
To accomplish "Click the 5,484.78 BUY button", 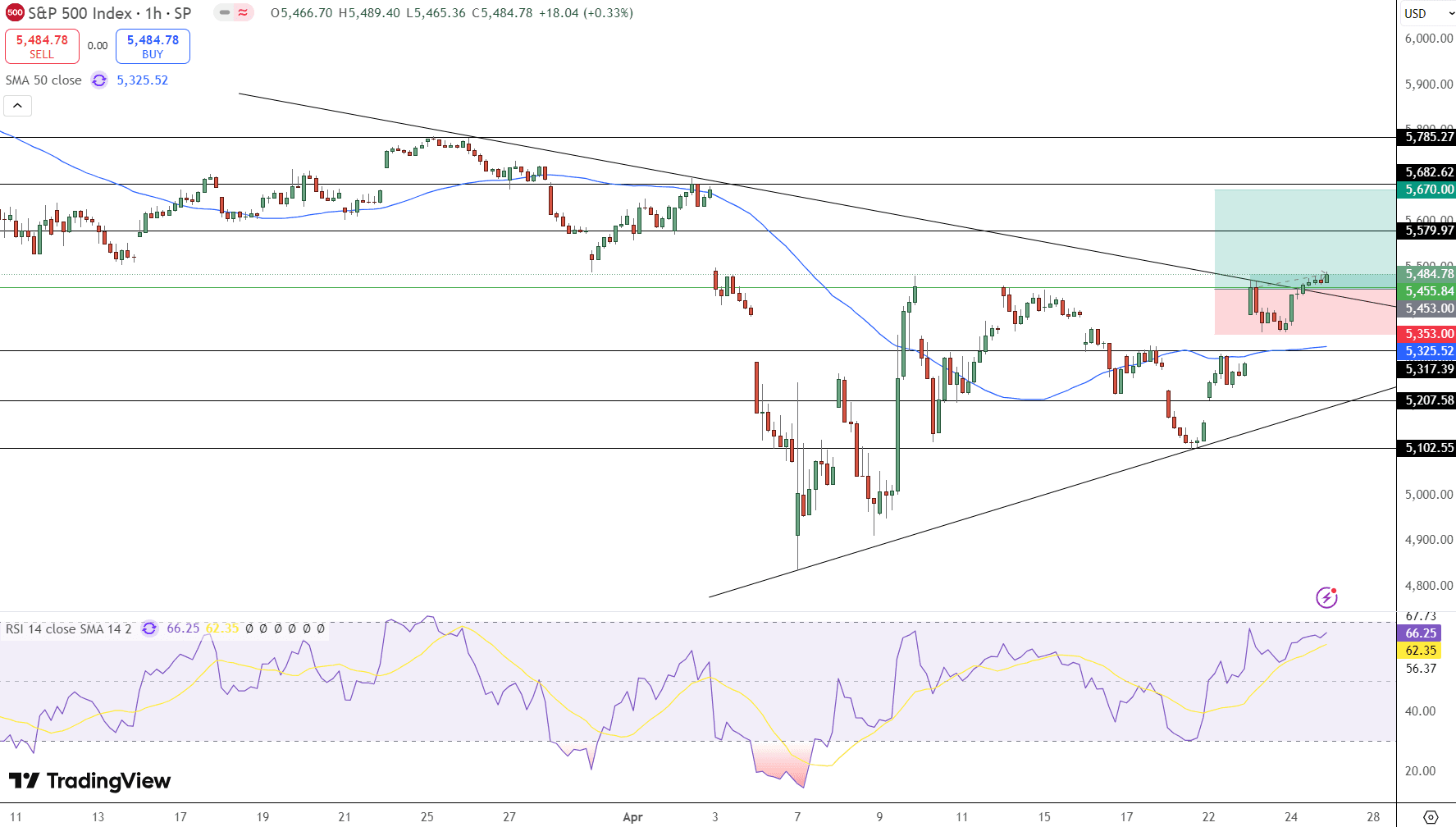I will (153, 46).
